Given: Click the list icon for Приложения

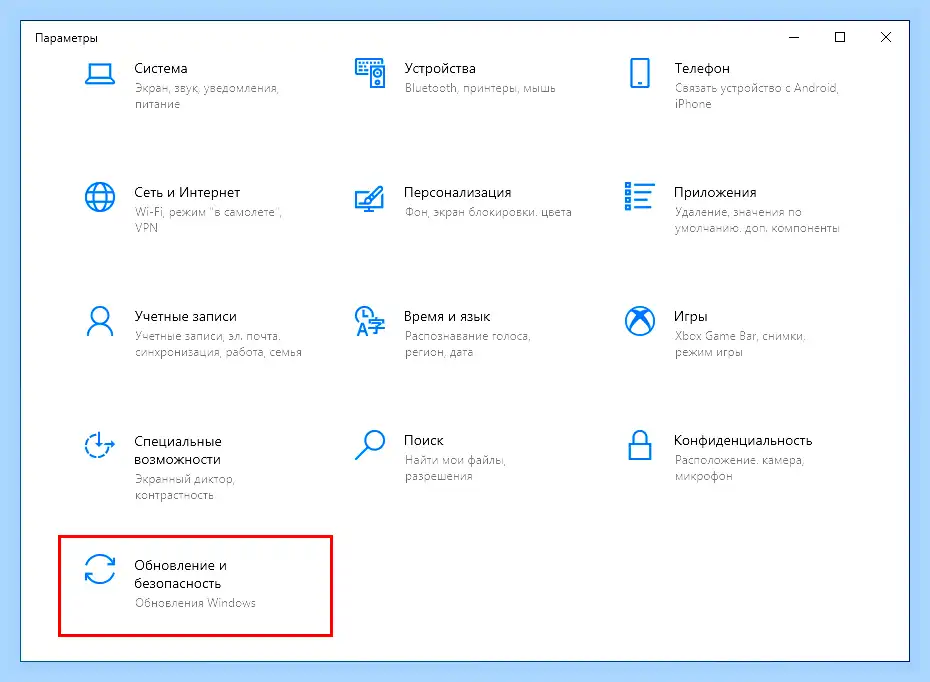Looking at the screenshot, I should 639,196.
